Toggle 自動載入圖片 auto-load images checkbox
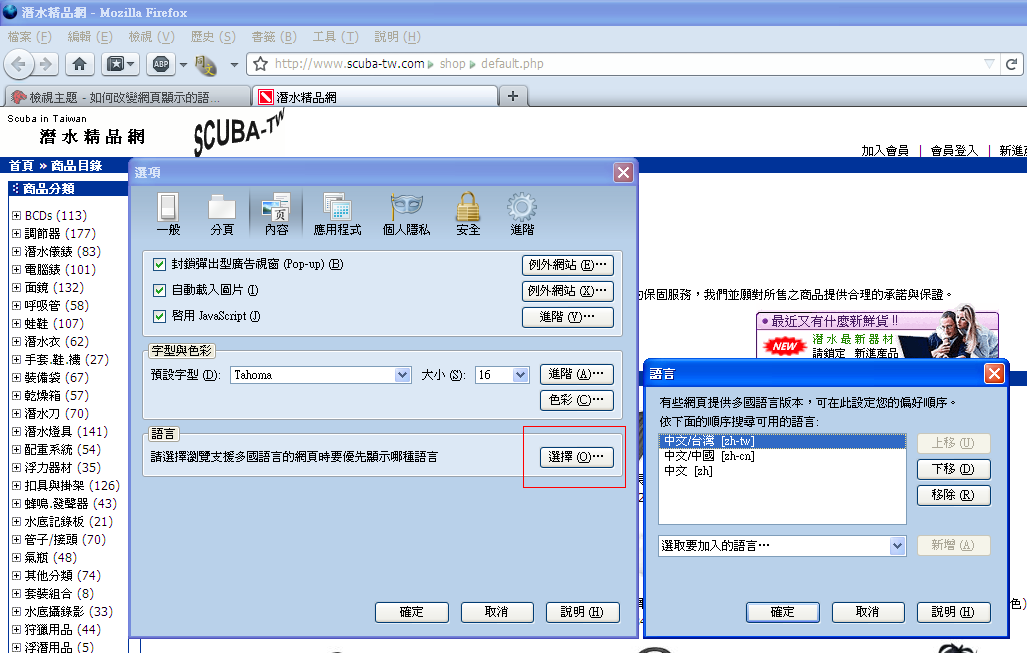 159,290
